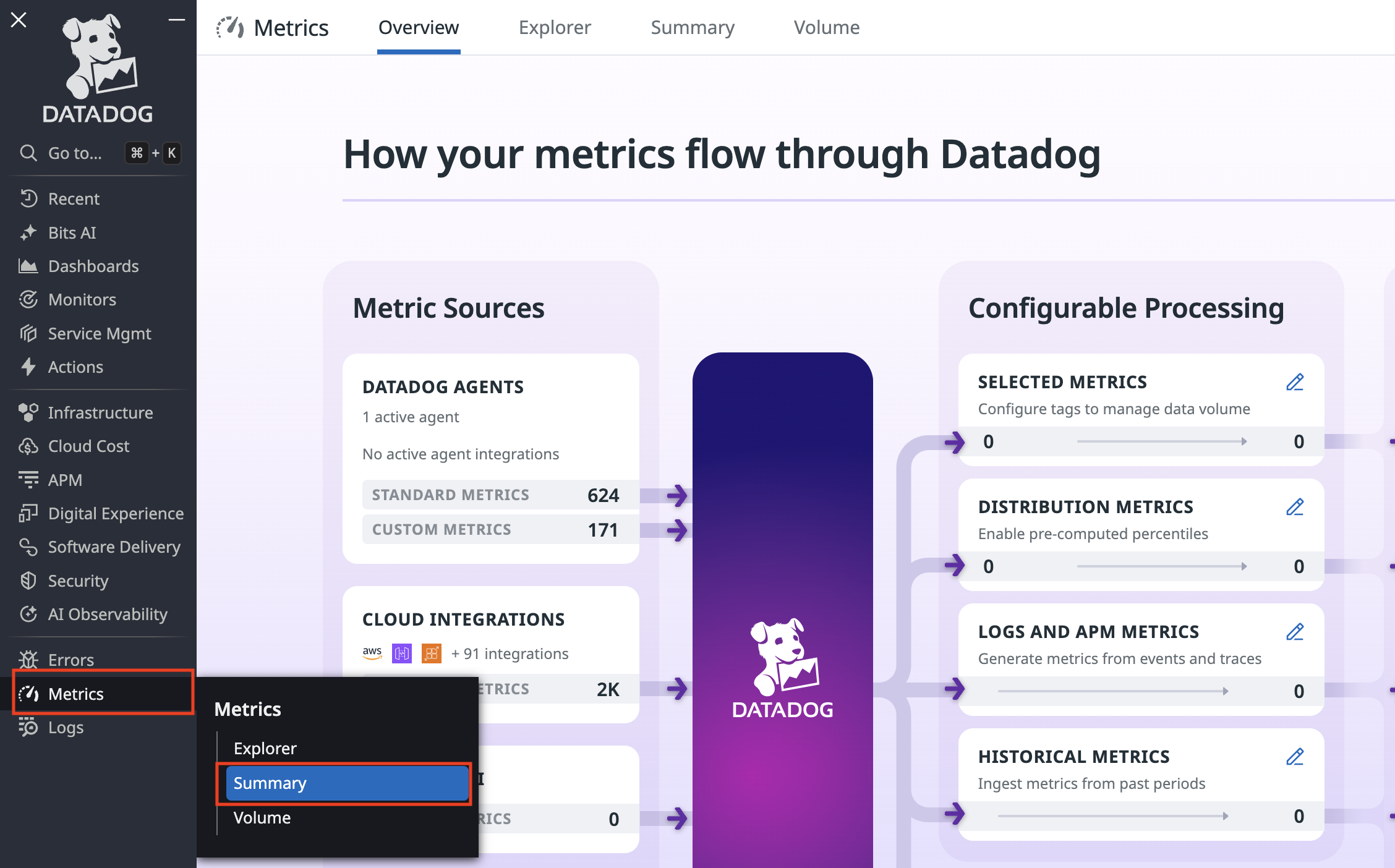This screenshot has height=868, width=1395.
Task: Click the edit pencil for Selected Metrics
Action: pos(1295,382)
